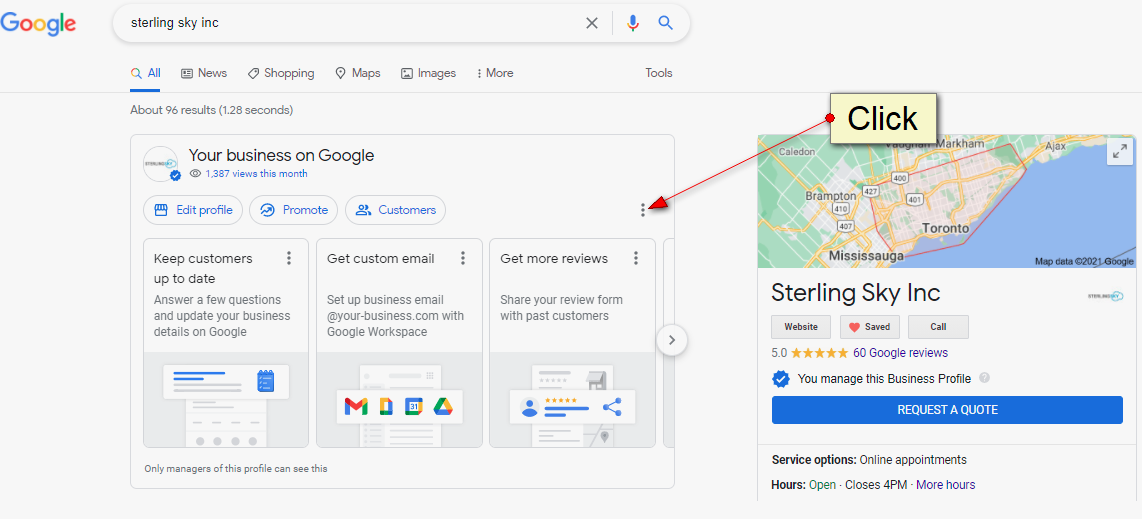
Task: Show next cards with right arrow
Action: [x=672, y=340]
